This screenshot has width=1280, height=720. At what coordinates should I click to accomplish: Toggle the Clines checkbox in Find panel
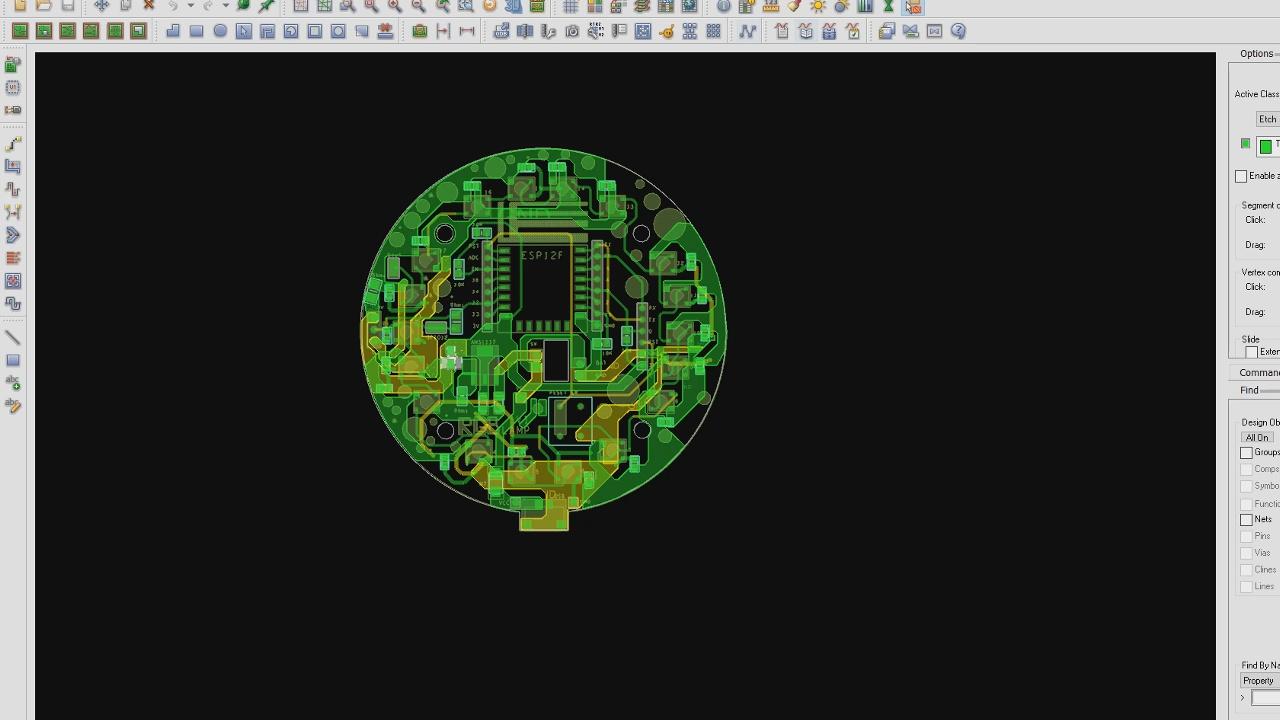click(x=1246, y=570)
